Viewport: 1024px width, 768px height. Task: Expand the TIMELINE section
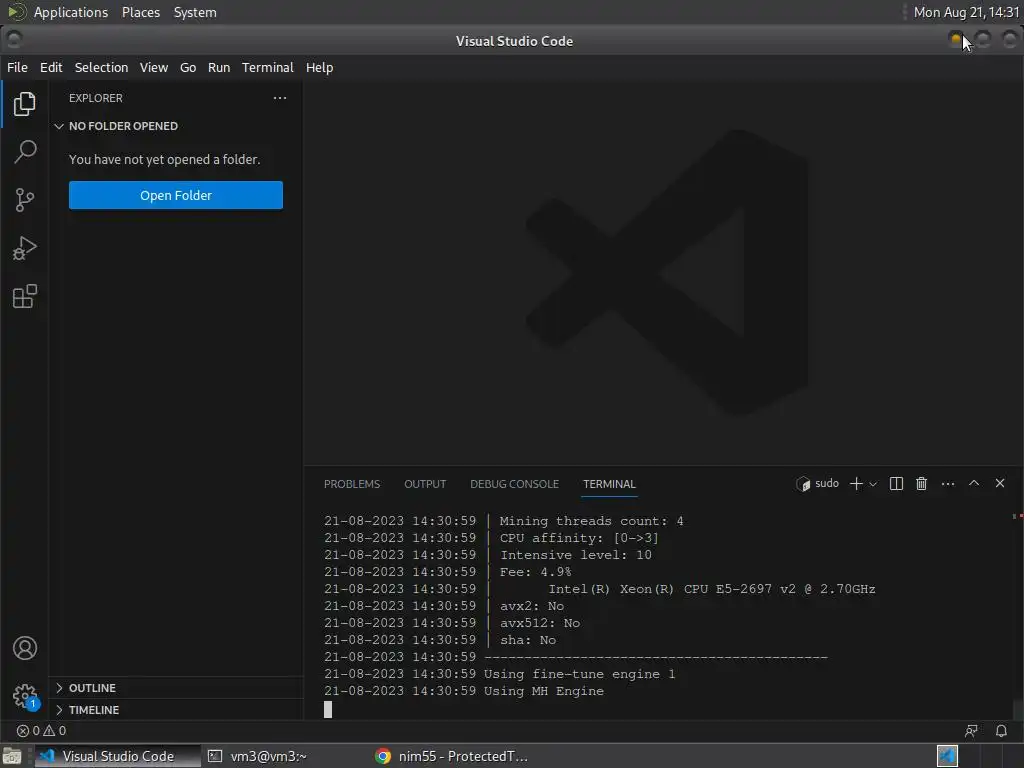click(176, 710)
